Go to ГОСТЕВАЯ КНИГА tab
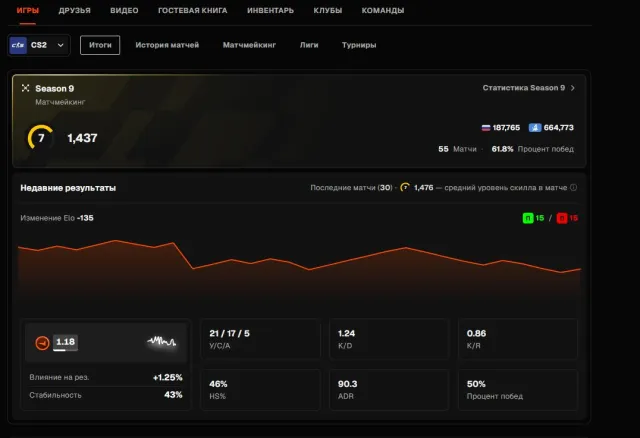The width and height of the screenshot is (640, 438). [x=193, y=11]
